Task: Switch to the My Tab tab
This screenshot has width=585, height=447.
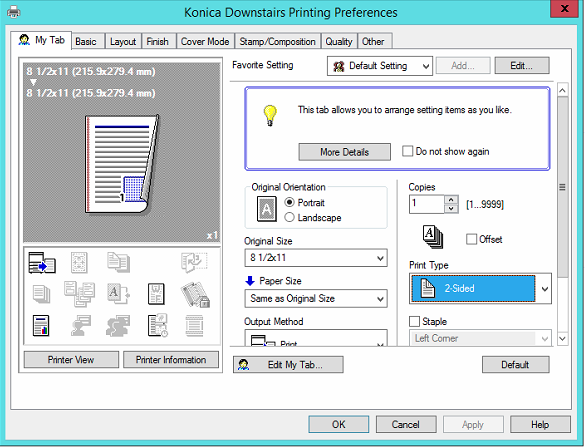Action: coord(41,40)
